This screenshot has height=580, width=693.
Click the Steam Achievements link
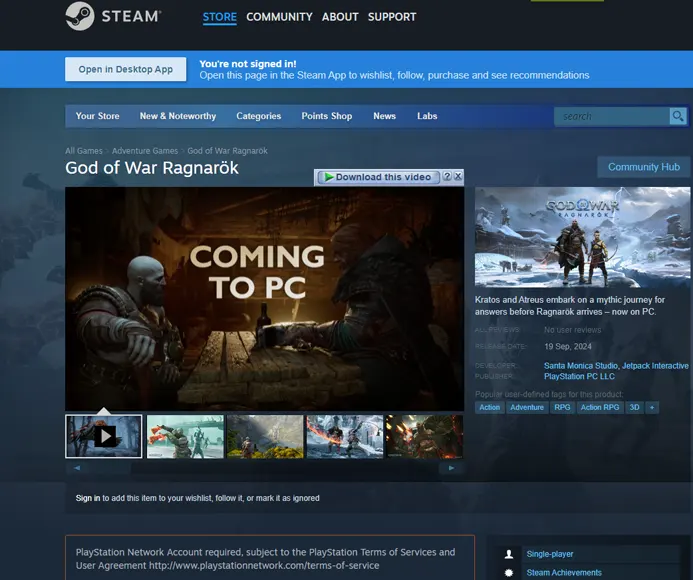(564, 572)
